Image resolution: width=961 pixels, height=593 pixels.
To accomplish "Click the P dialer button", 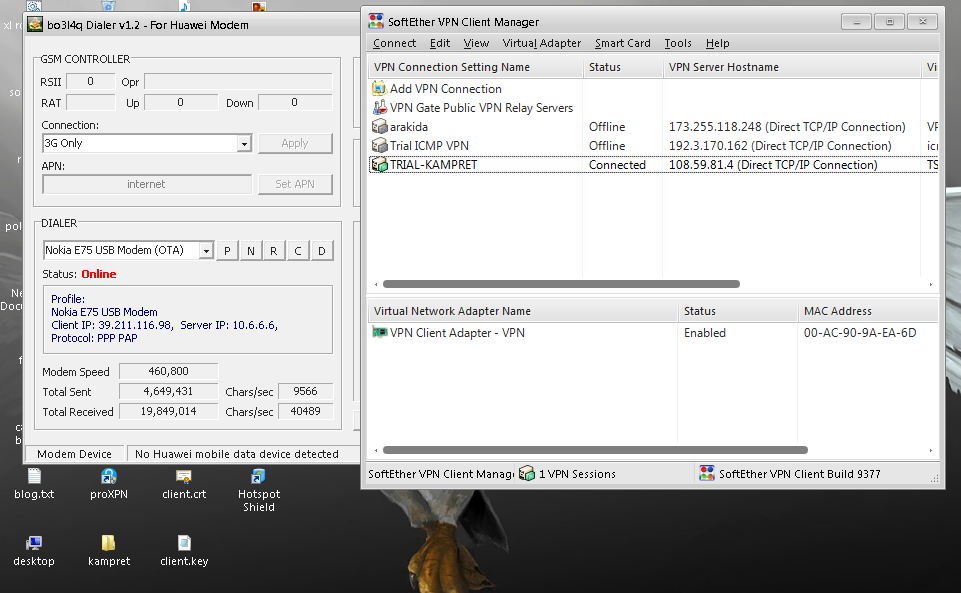I will (227, 251).
